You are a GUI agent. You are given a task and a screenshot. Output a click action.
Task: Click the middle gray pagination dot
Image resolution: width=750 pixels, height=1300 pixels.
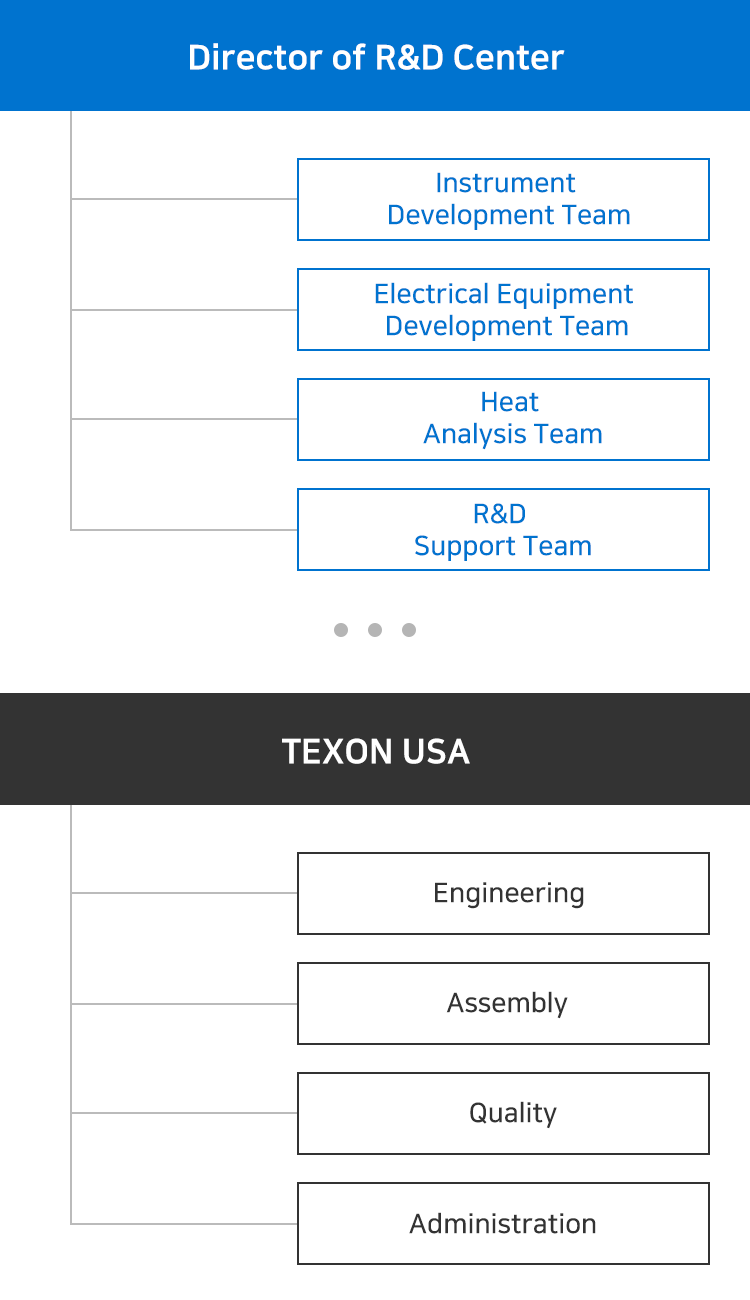pos(375,630)
